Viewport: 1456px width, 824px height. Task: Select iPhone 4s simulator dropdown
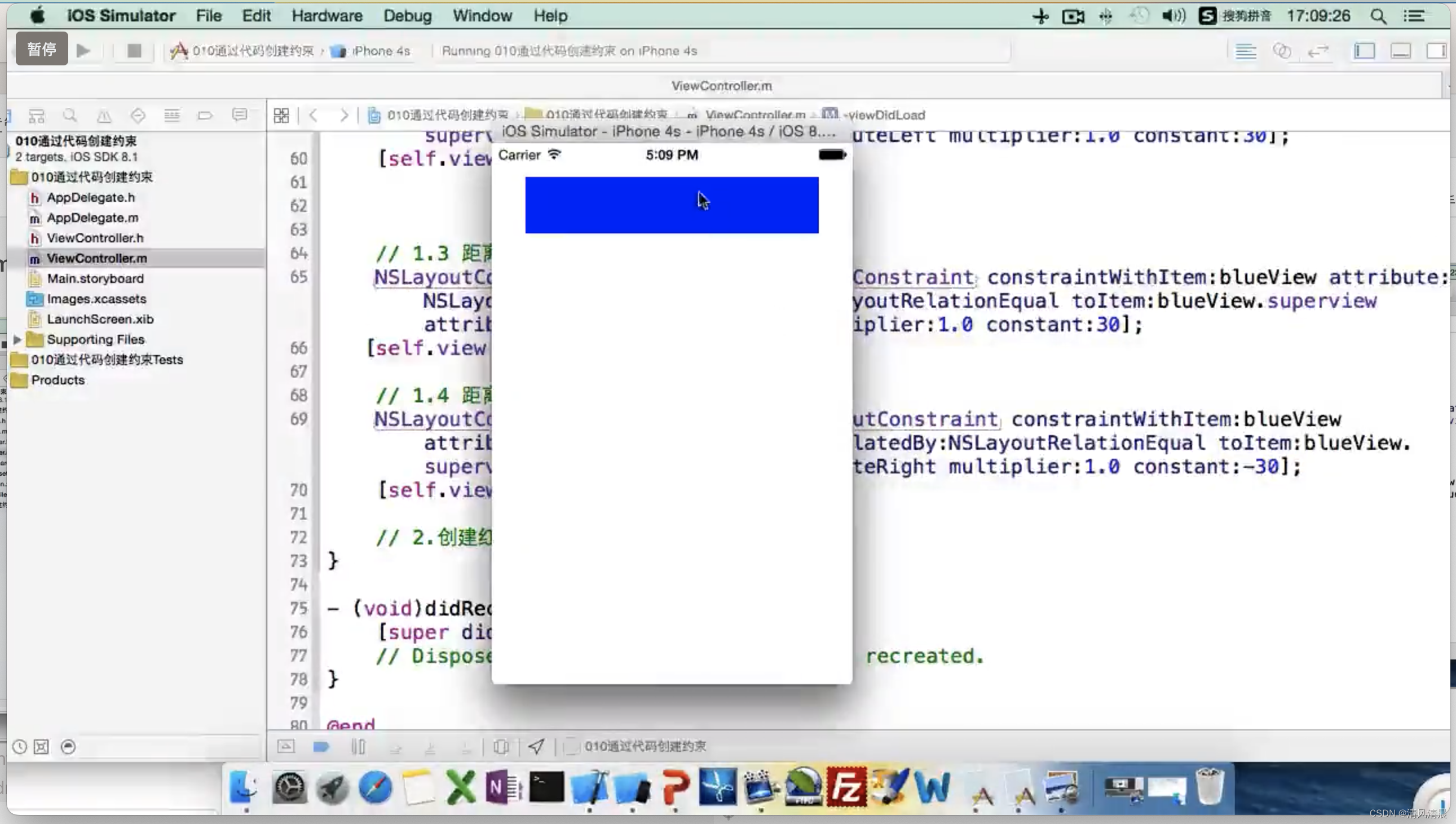point(382,51)
